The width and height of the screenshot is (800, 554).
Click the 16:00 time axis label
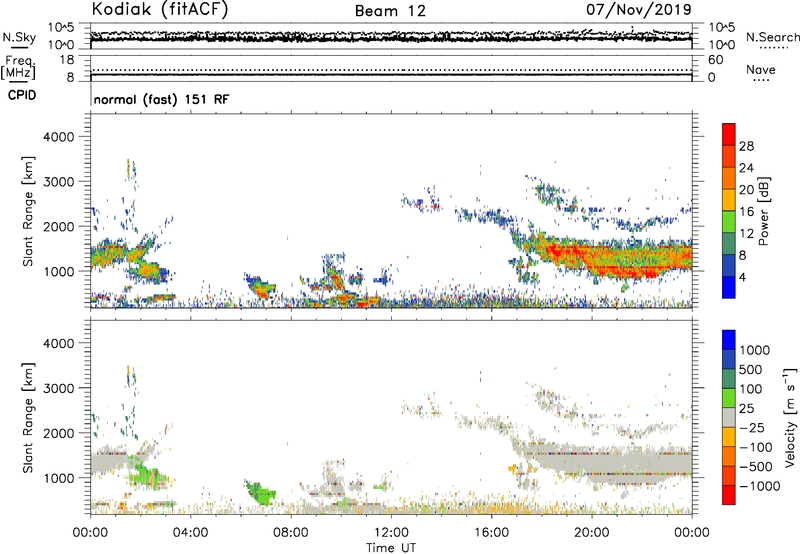(491, 533)
